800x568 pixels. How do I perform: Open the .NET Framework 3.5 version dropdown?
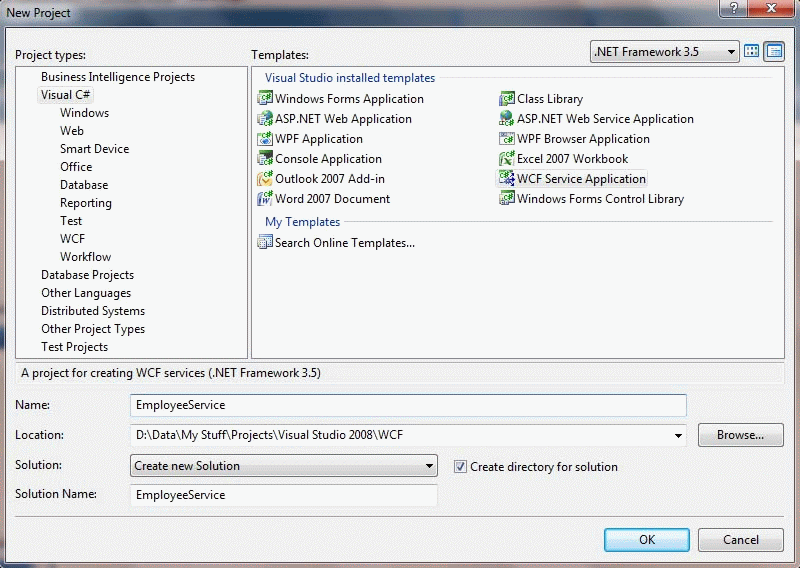664,52
